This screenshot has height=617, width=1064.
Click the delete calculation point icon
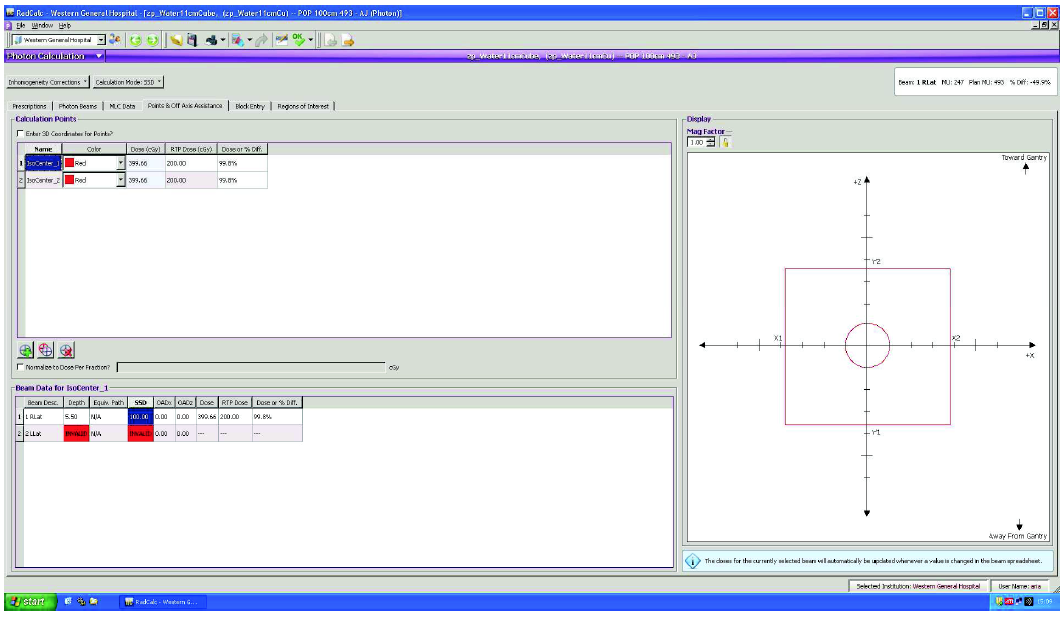click(x=66, y=350)
